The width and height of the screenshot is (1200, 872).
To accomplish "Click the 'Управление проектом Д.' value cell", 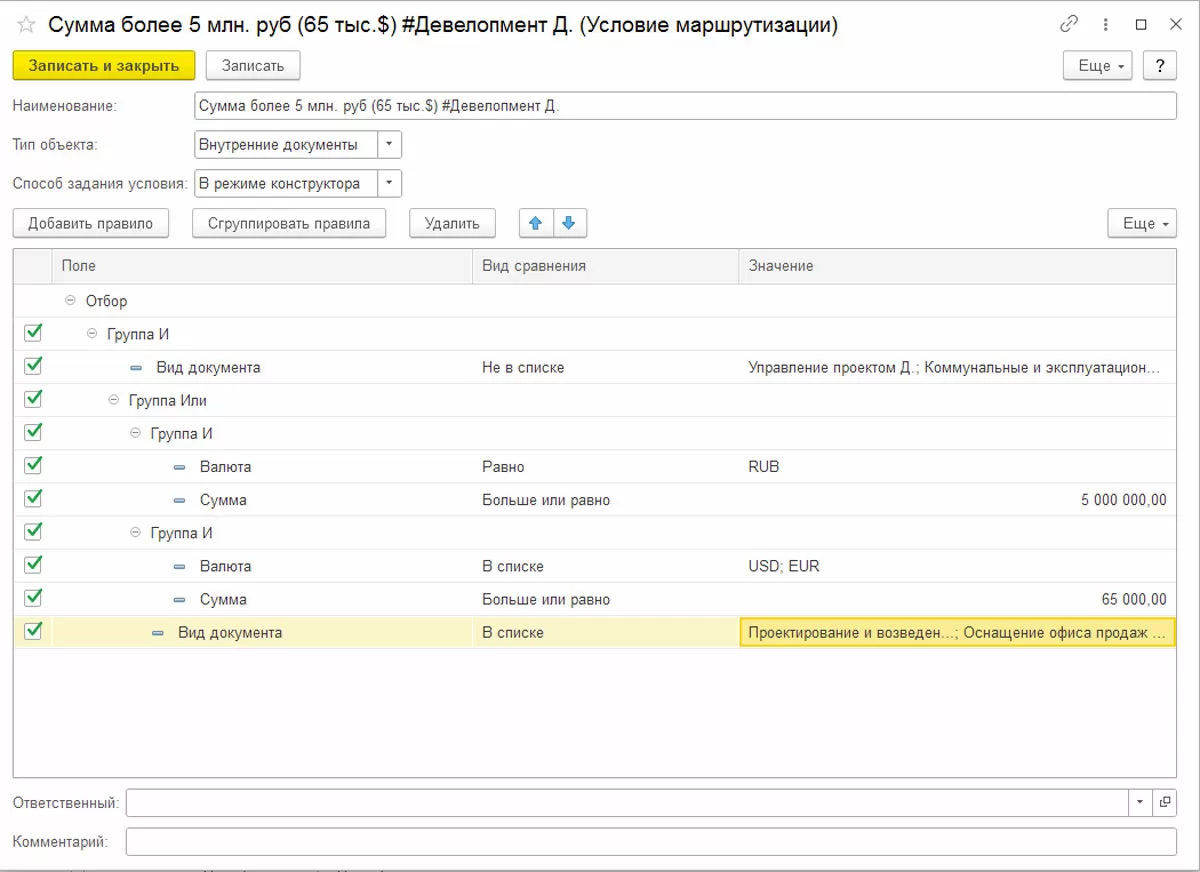I will [x=958, y=367].
